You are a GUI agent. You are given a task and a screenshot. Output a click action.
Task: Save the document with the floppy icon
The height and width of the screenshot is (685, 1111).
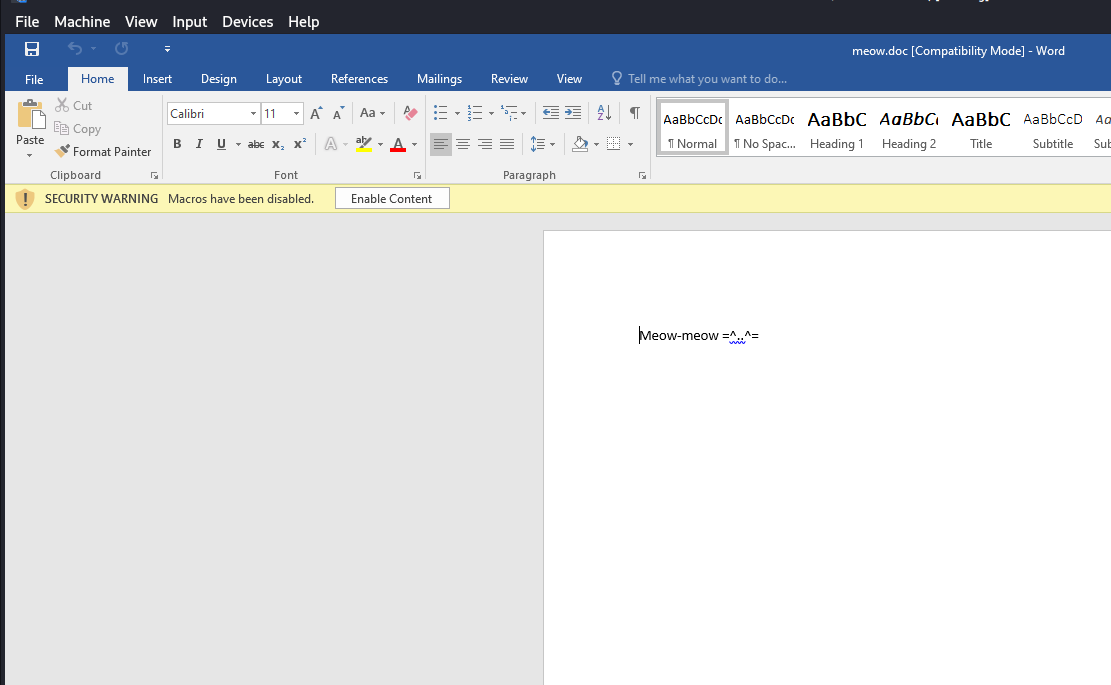32,49
